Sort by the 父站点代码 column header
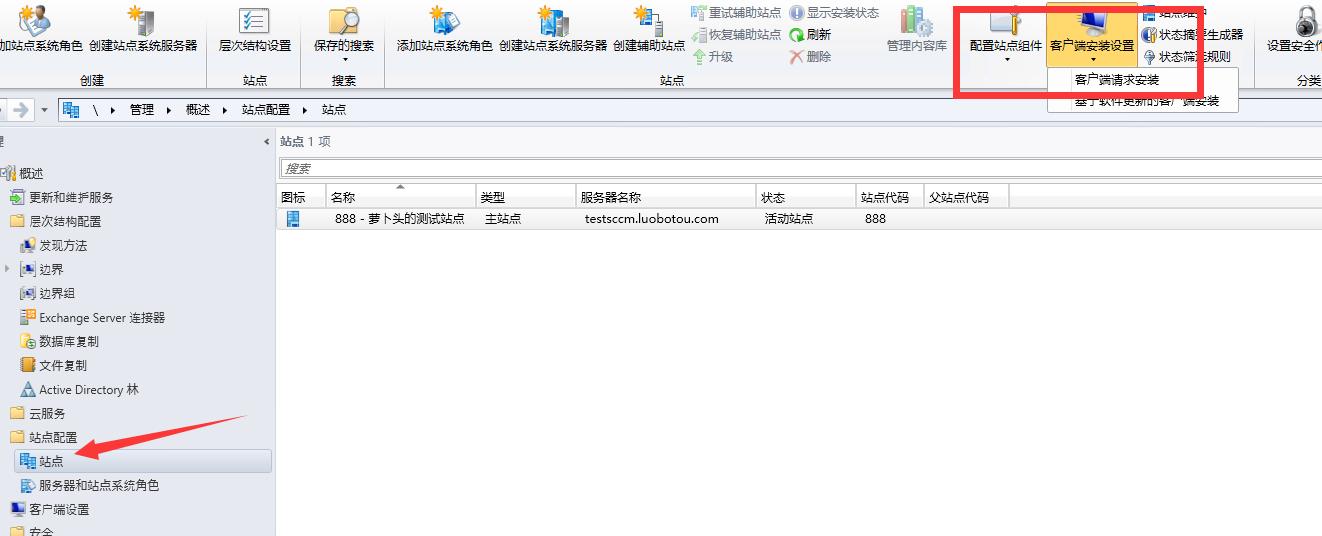The width and height of the screenshot is (1322, 536). (966, 196)
